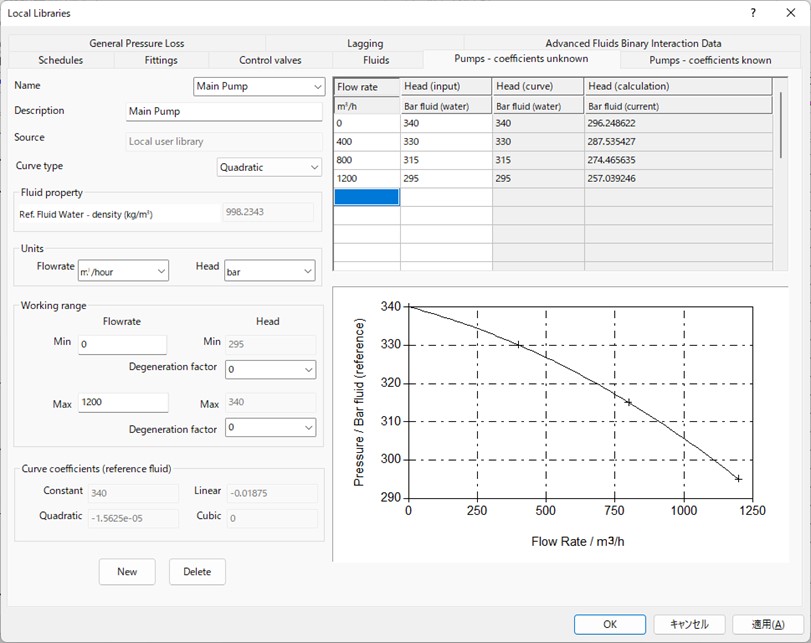The image size is (811, 643).
Task: Confirm with the OK button
Action: tap(610, 624)
